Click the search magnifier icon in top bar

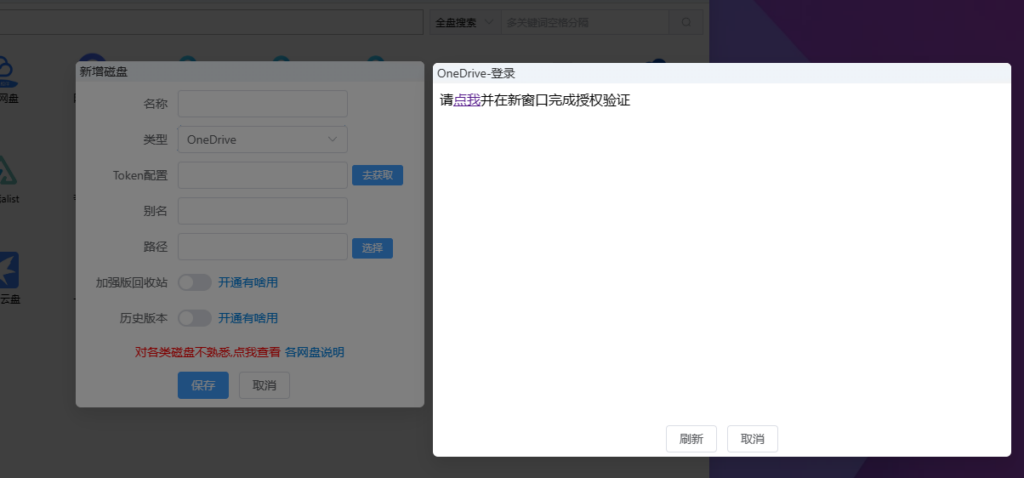coord(686,22)
